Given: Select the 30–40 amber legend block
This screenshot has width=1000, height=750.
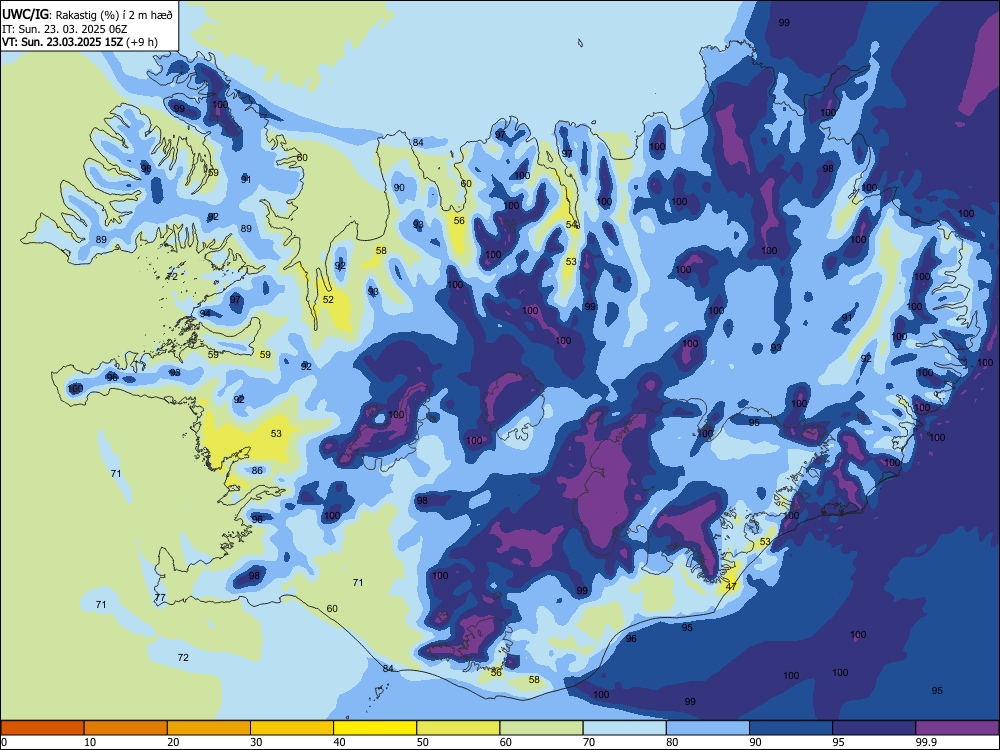Looking at the screenshot, I should click(x=292, y=728).
